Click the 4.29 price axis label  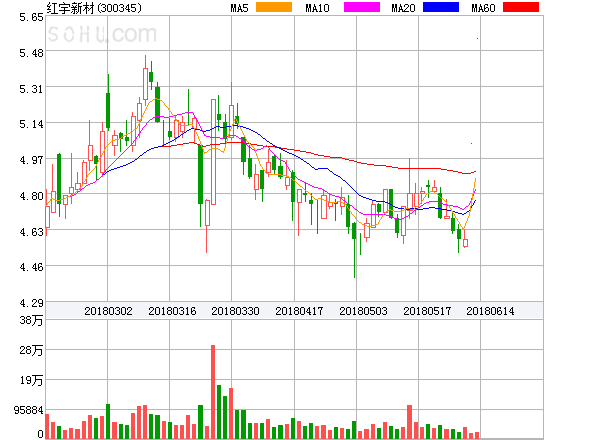31,303
